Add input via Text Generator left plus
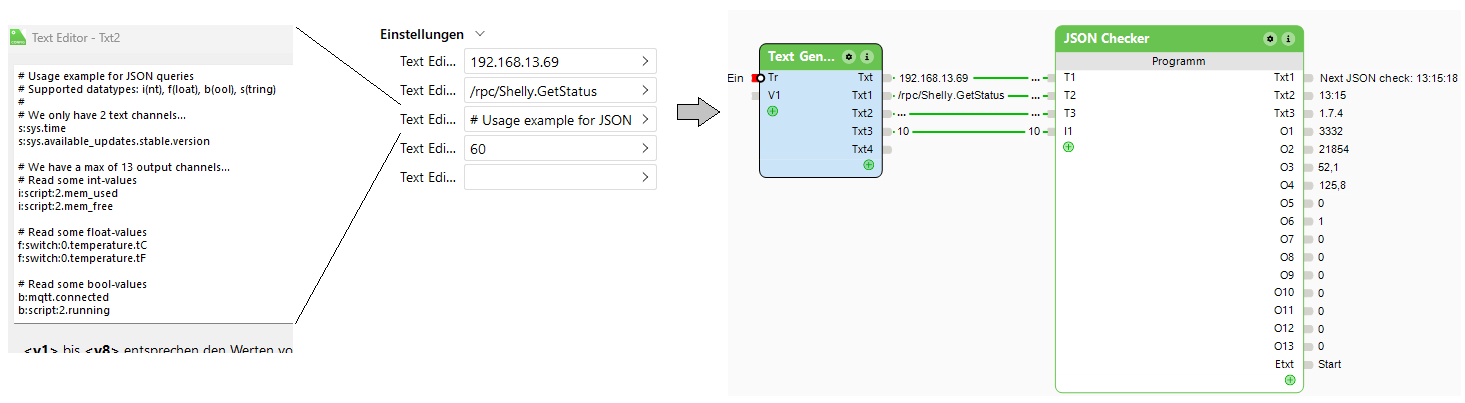 773,112
